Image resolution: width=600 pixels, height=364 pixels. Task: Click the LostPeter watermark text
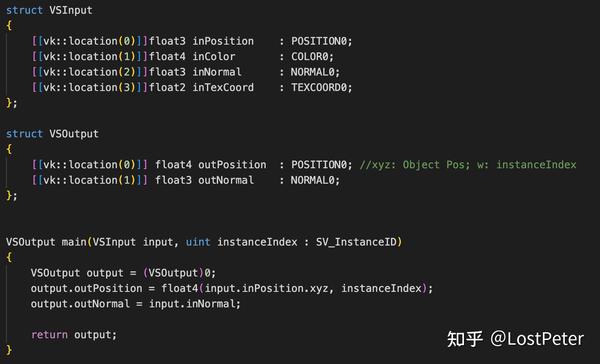pos(536,339)
